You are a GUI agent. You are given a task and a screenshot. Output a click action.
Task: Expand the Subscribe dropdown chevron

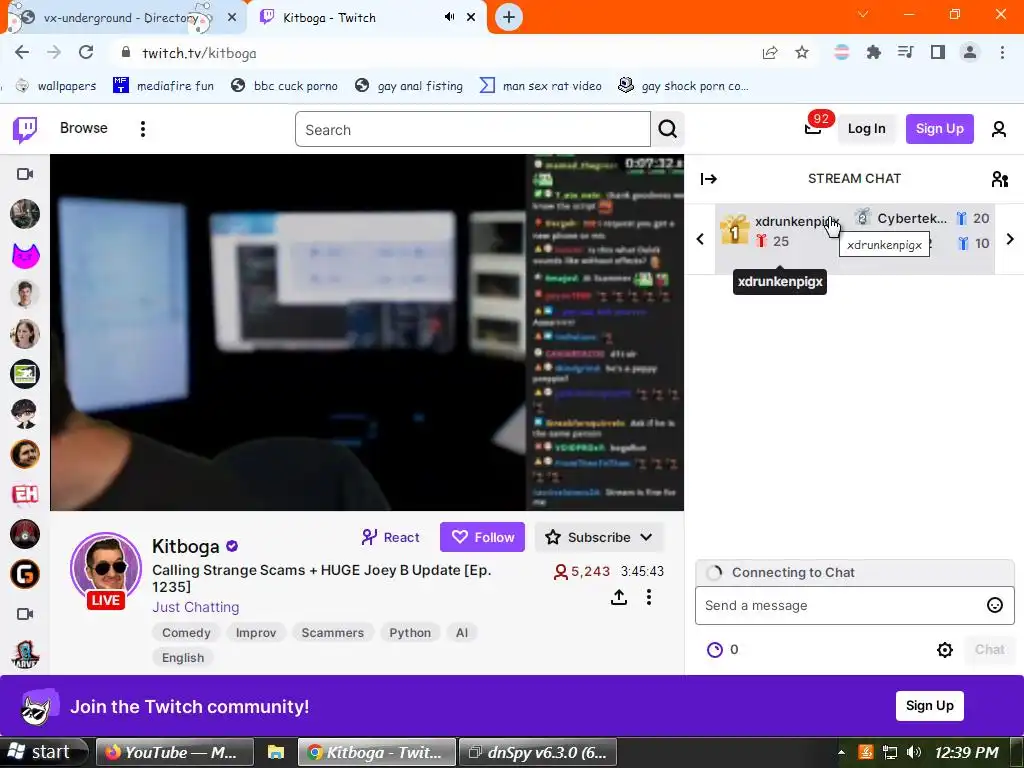647,537
